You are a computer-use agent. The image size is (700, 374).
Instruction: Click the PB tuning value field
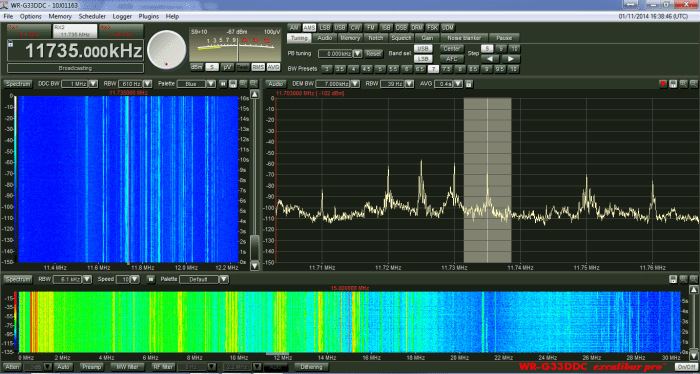pyautogui.click(x=335, y=54)
